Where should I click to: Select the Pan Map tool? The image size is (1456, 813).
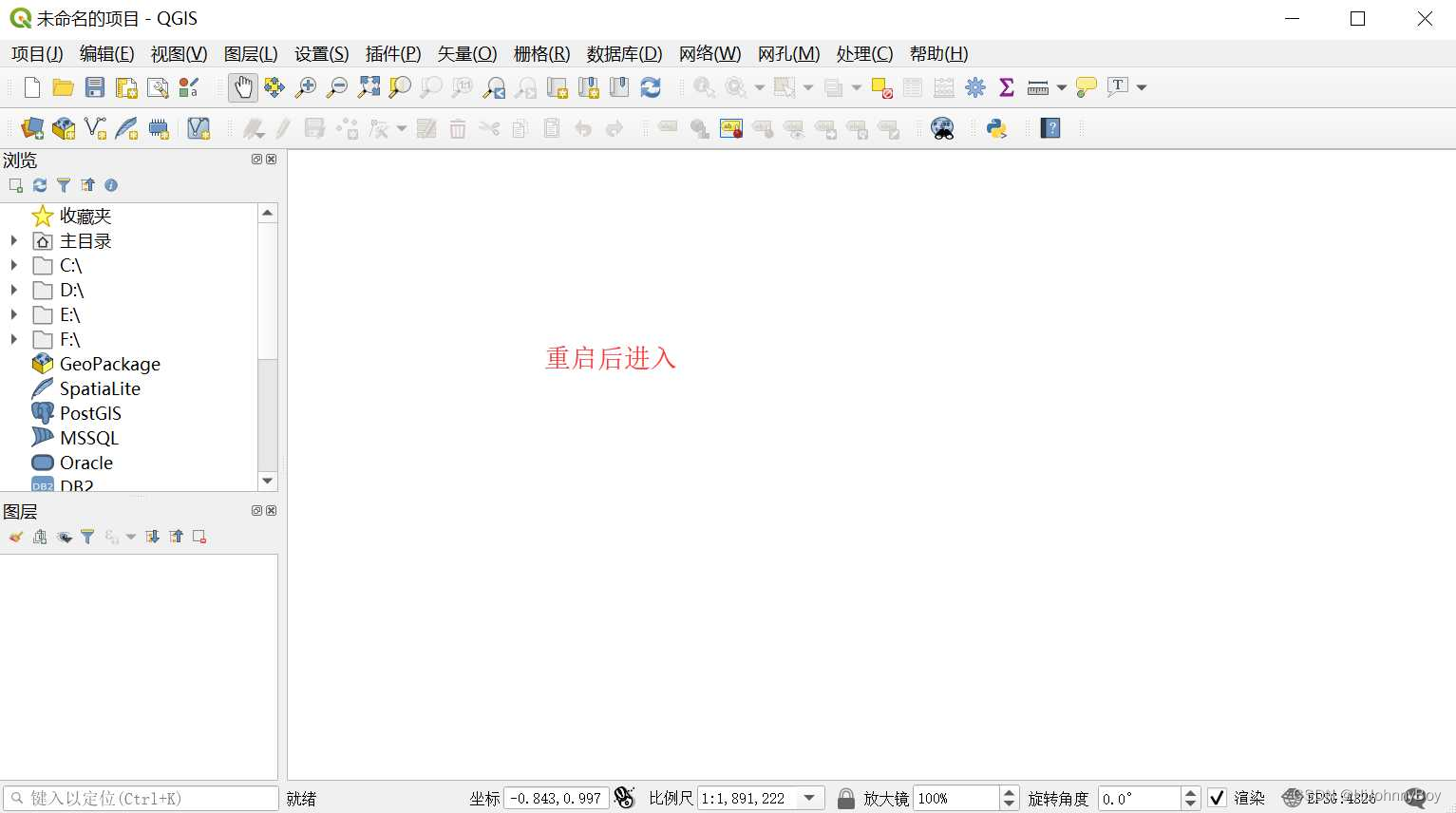pos(243,86)
